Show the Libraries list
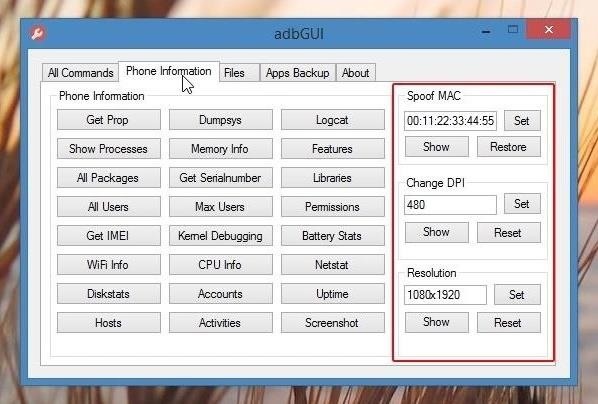 click(x=333, y=178)
